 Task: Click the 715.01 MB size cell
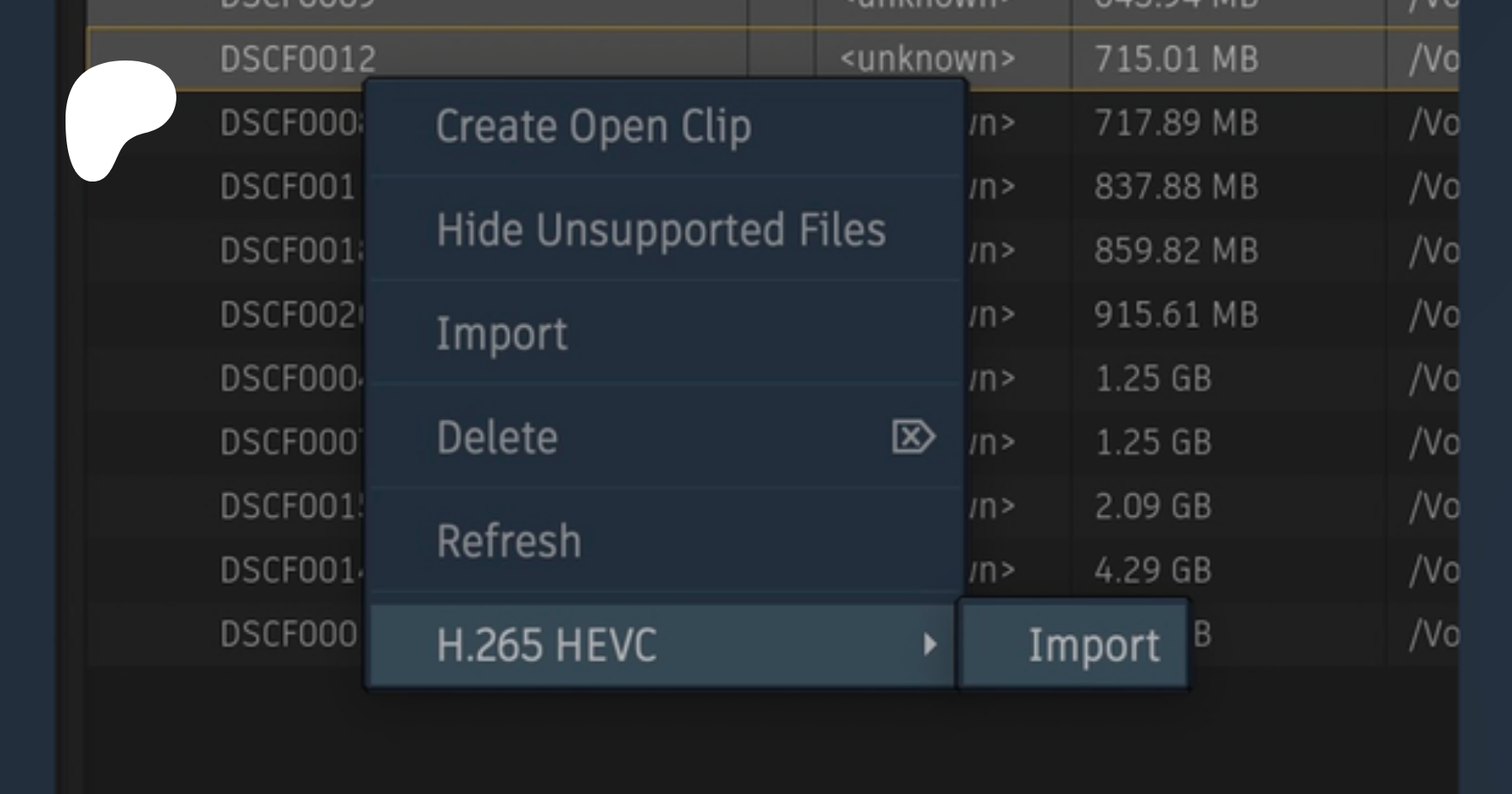tap(1176, 59)
